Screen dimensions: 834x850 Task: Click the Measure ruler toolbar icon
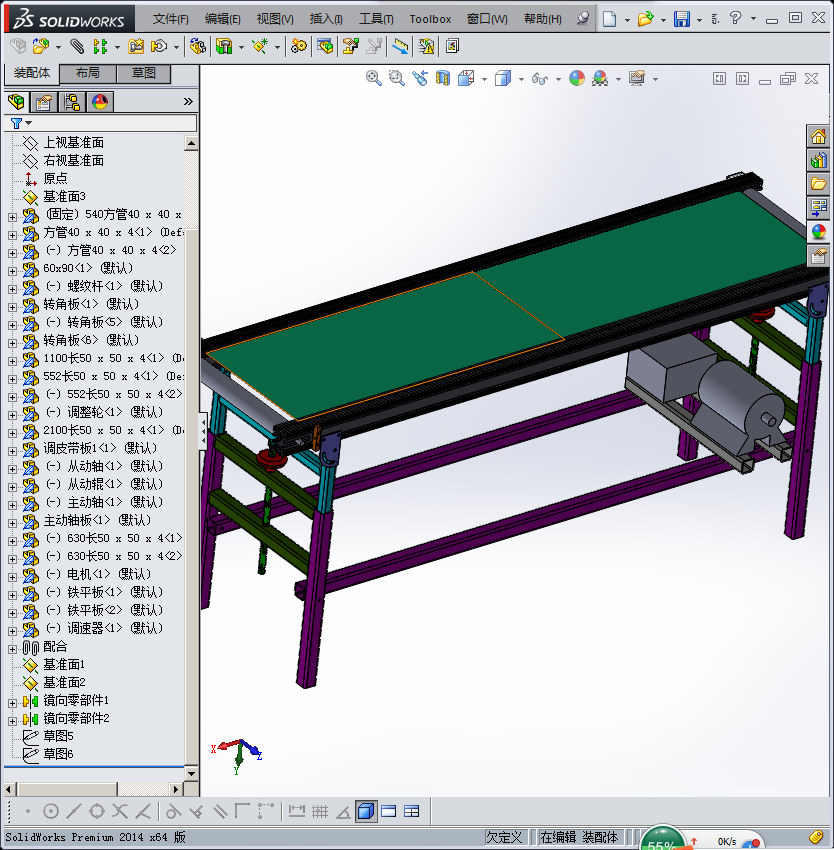click(x=400, y=46)
